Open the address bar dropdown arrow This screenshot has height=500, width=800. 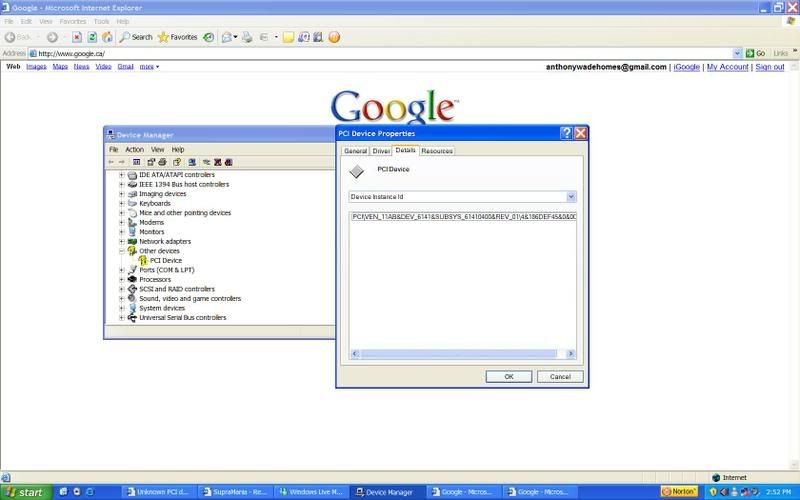(x=737, y=53)
